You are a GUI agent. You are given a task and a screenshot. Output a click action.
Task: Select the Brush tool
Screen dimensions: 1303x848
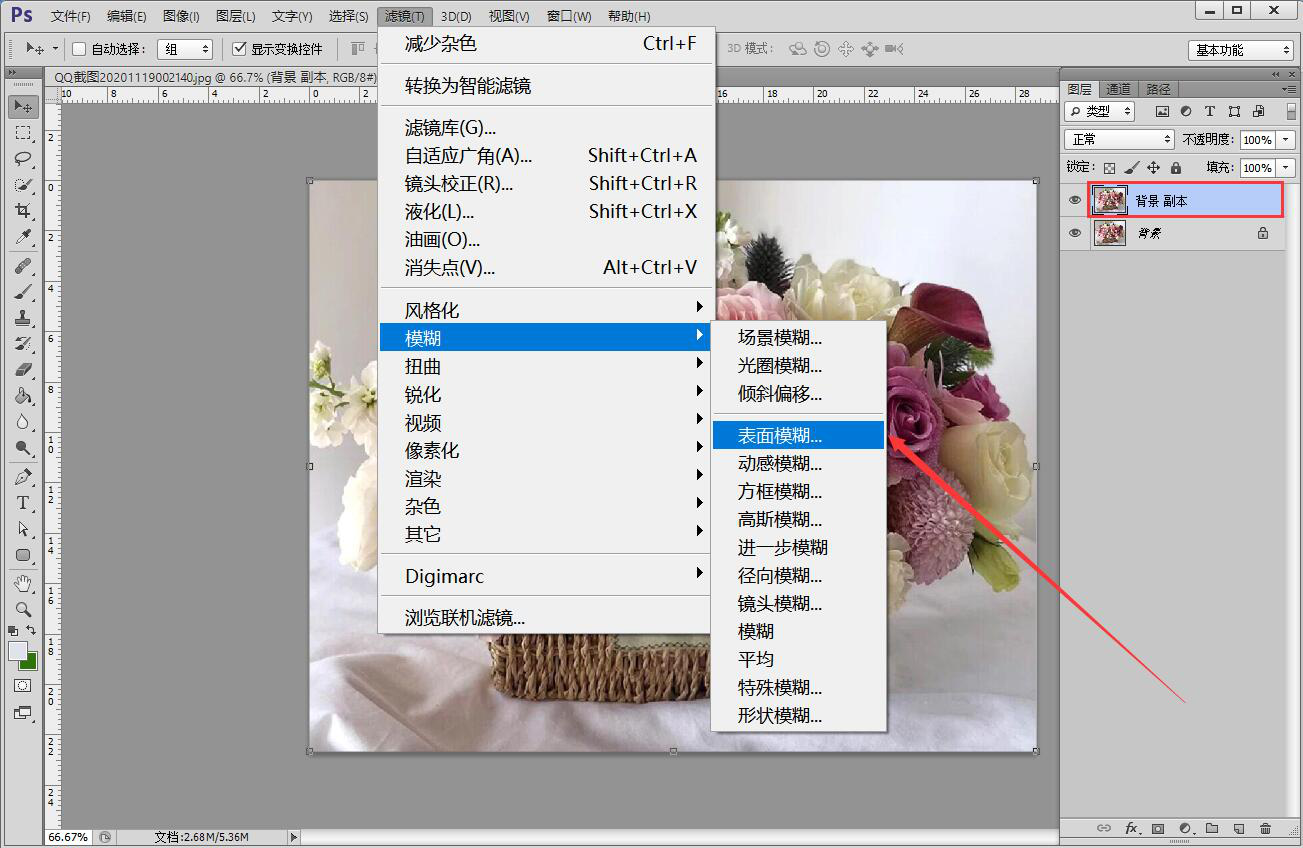(x=23, y=292)
